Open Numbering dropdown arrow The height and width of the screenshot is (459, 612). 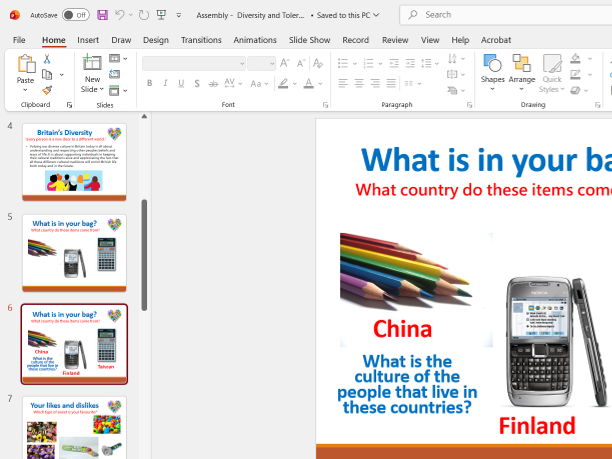coord(380,63)
